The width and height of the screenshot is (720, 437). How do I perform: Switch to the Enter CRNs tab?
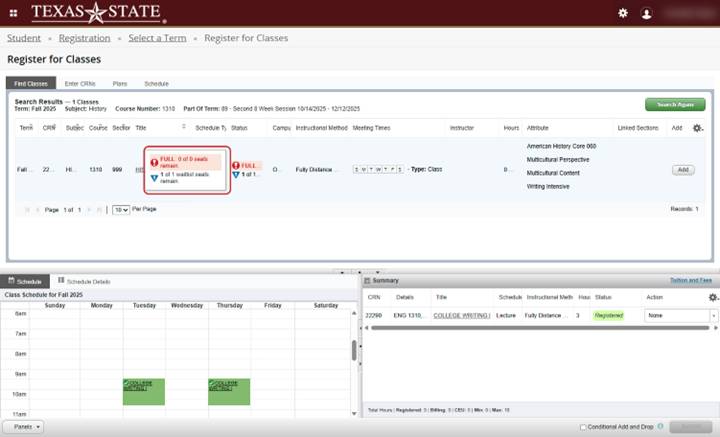pyautogui.click(x=80, y=83)
